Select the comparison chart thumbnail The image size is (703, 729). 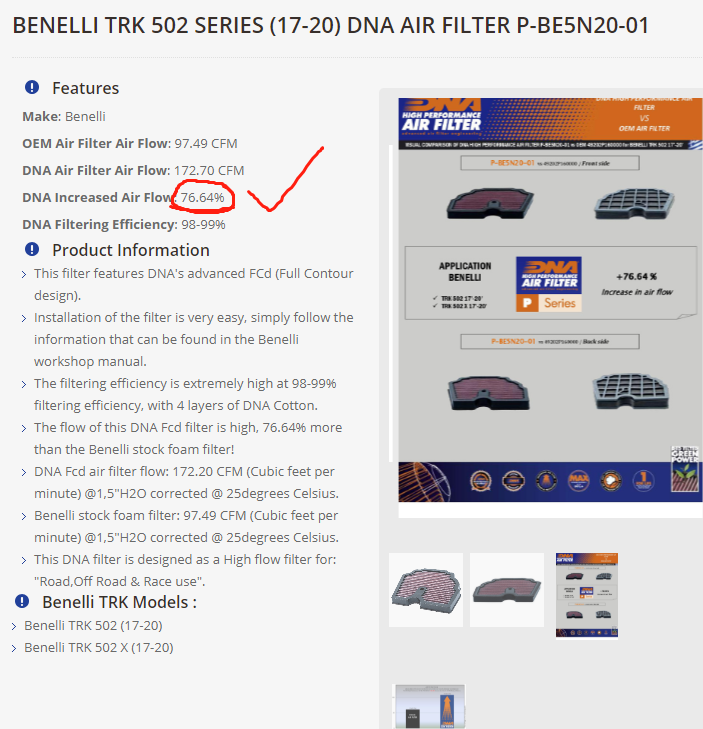pos(587,595)
